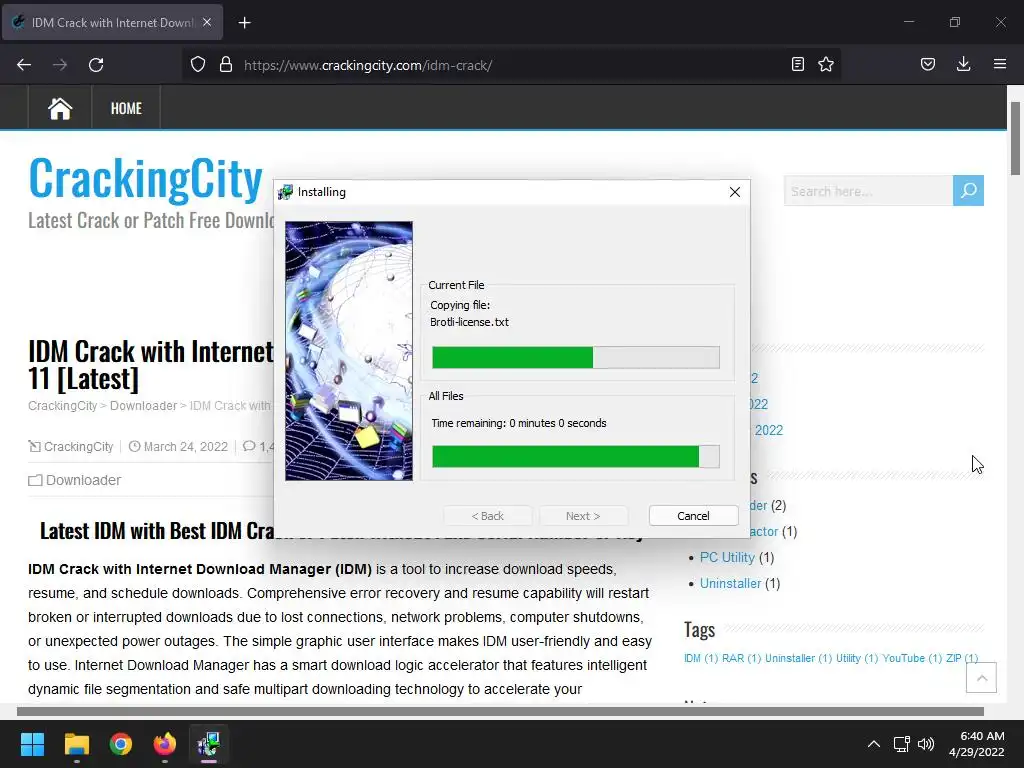
Task: Click the disabled Back button in installer
Action: [488, 516]
